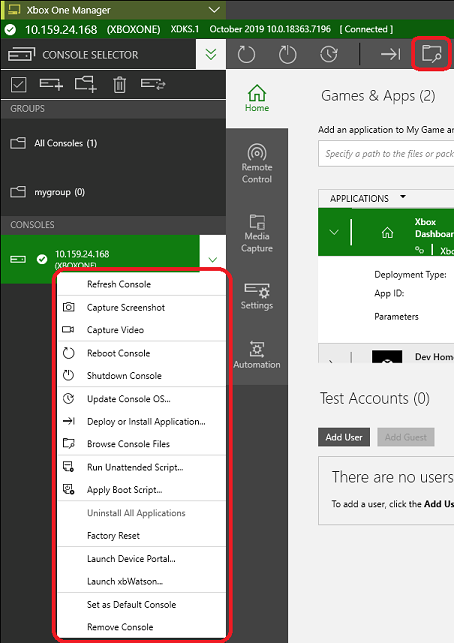
Task: Click the video camera icon beside Capture Video
Action: [x=68, y=329]
